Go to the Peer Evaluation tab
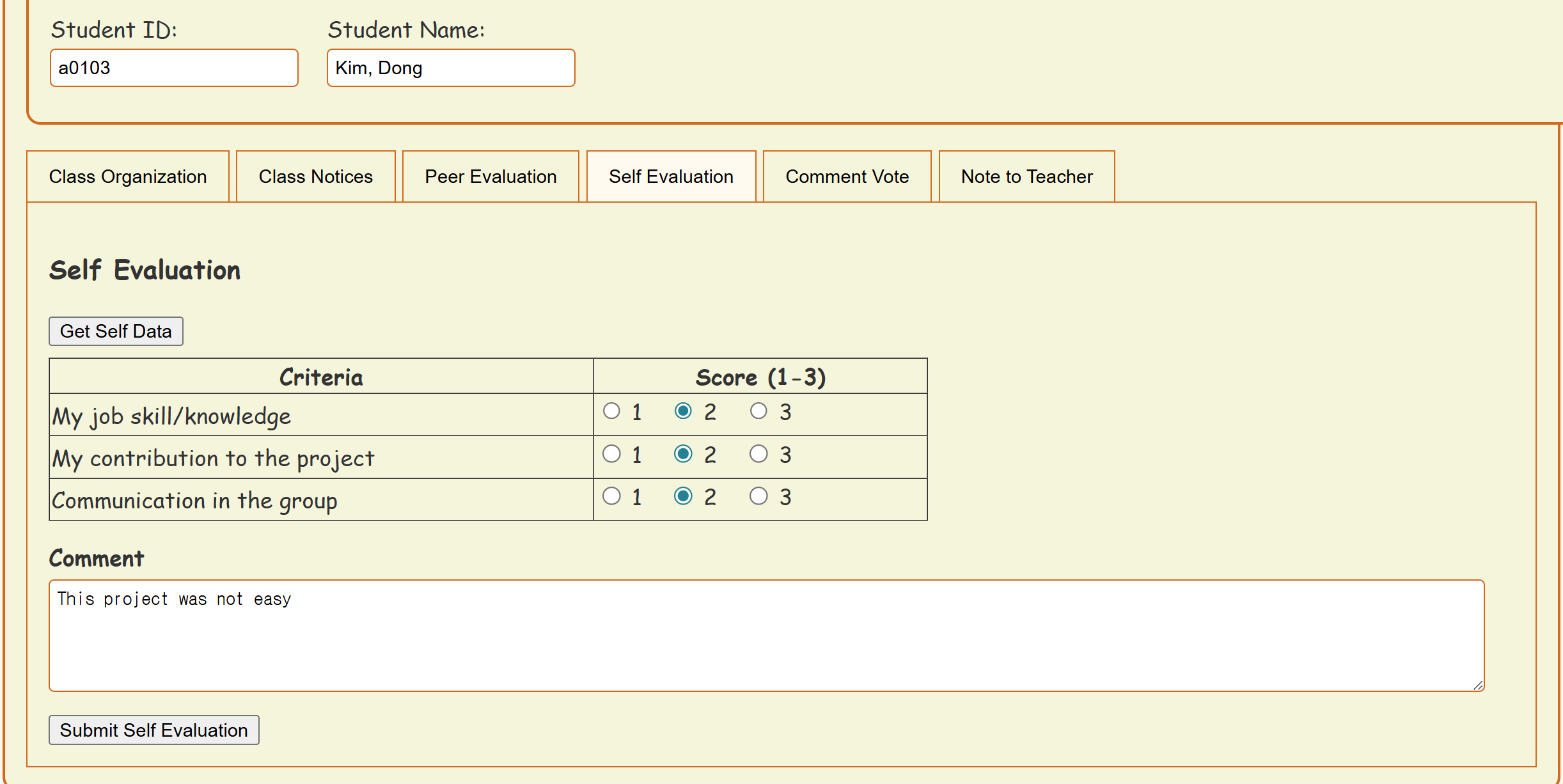The height and width of the screenshot is (784, 1563). [491, 176]
